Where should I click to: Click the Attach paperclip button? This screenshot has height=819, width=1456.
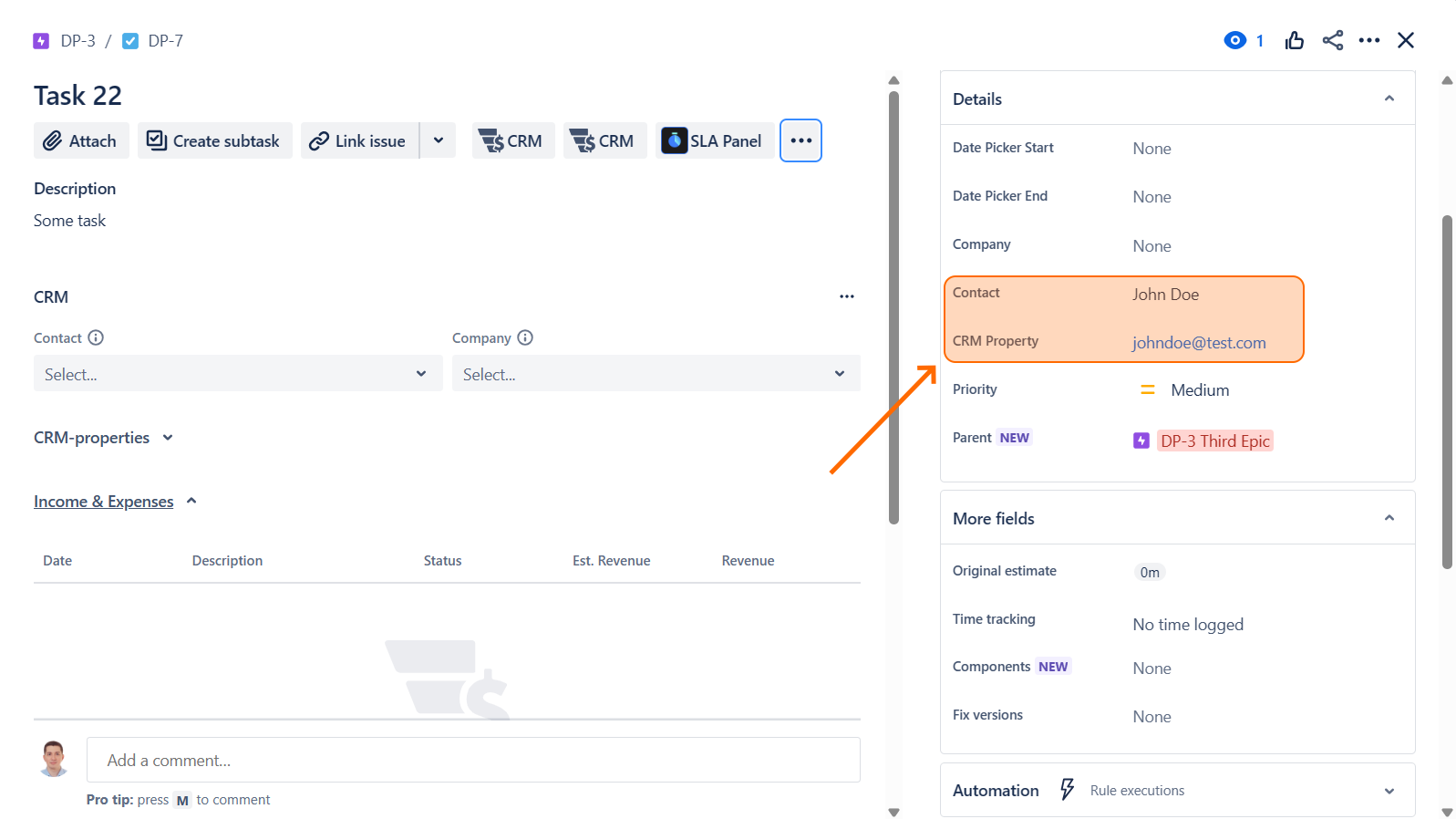click(81, 140)
